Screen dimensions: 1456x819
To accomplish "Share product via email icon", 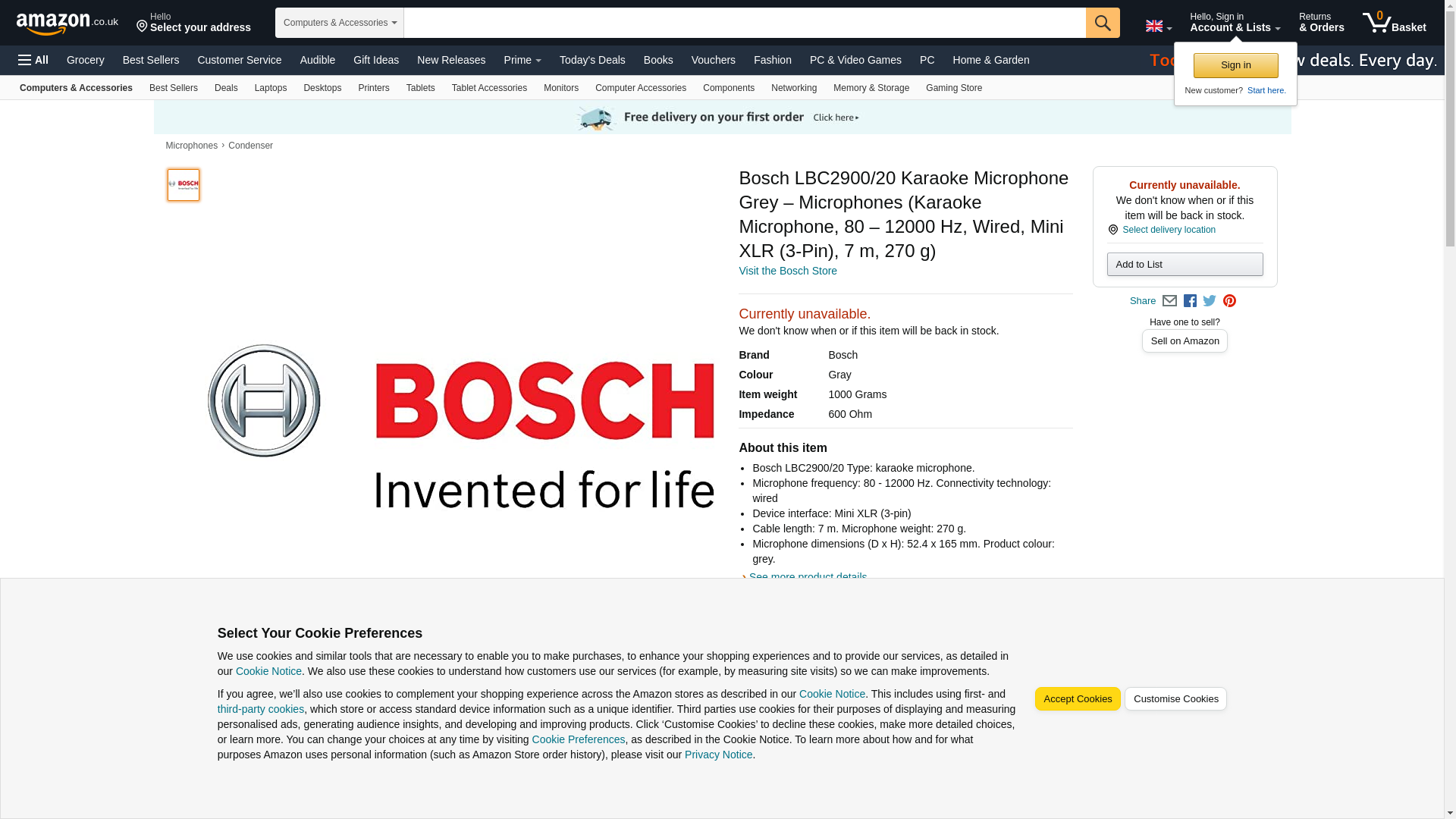I will coord(1169,301).
